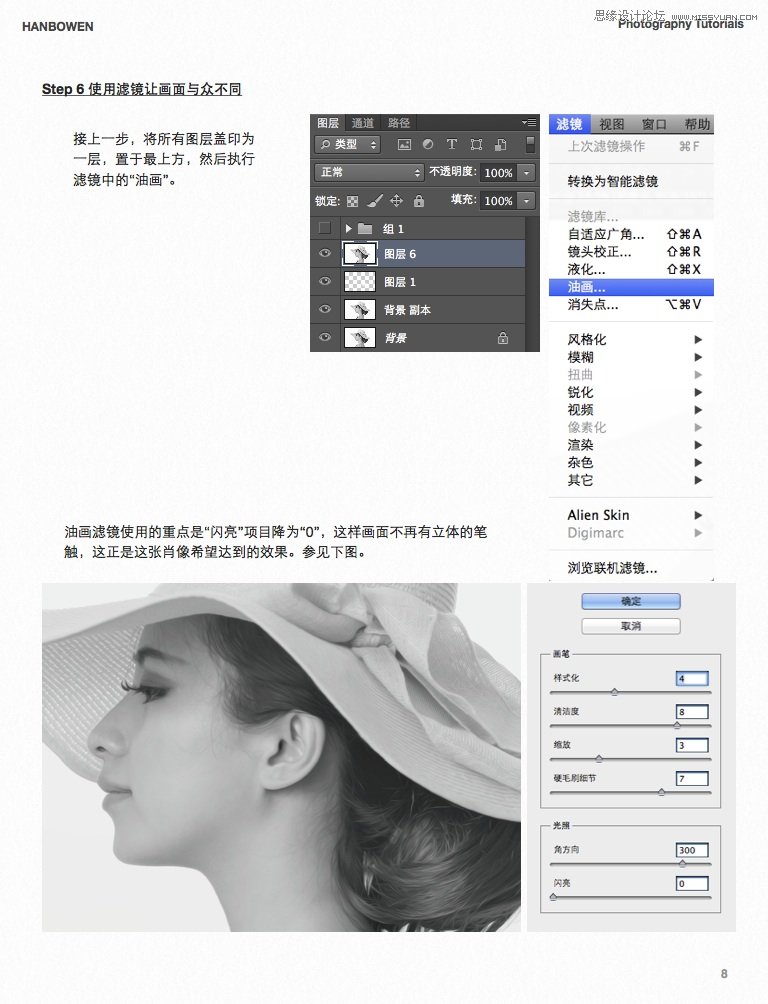768x1004 pixels.
Task: Click the 样式化 slider
Action: coord(630,692)
